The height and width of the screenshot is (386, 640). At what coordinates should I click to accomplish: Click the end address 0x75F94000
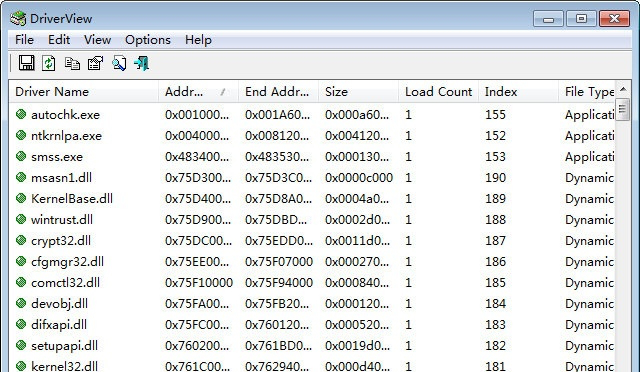[x=279, y=283]
